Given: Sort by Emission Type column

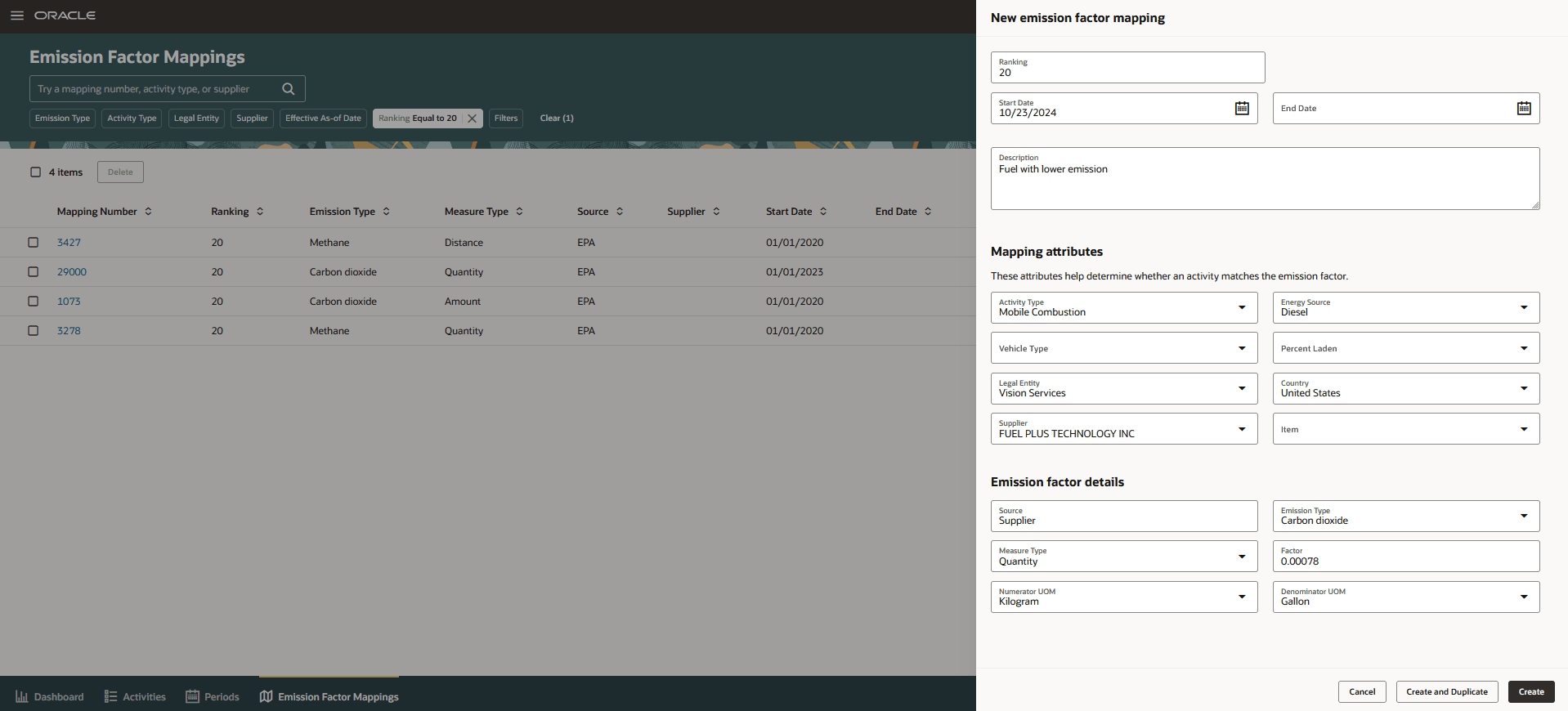Looking at the screenshot, I should click(x=386, y=212).
